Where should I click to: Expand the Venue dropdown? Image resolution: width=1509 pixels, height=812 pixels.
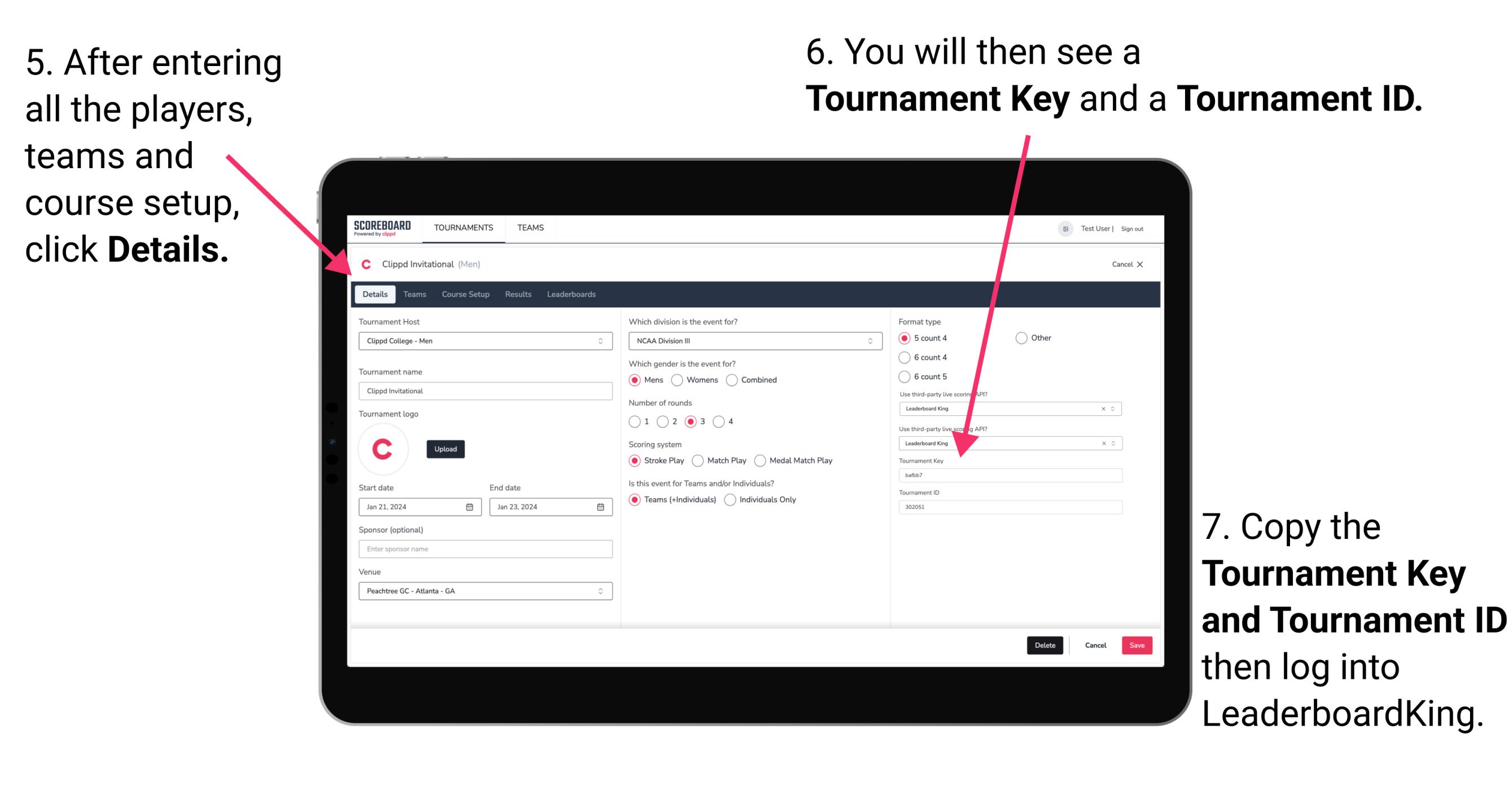601,591
